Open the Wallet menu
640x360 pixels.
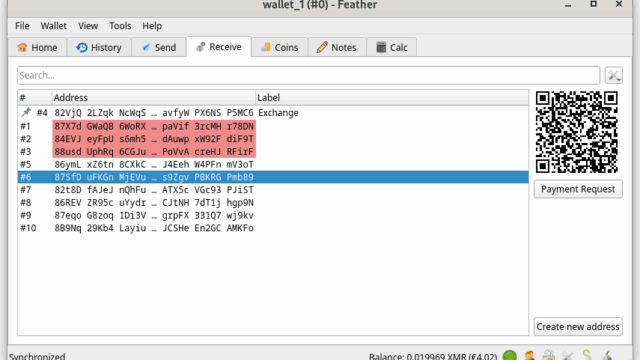tap(53, 26)
